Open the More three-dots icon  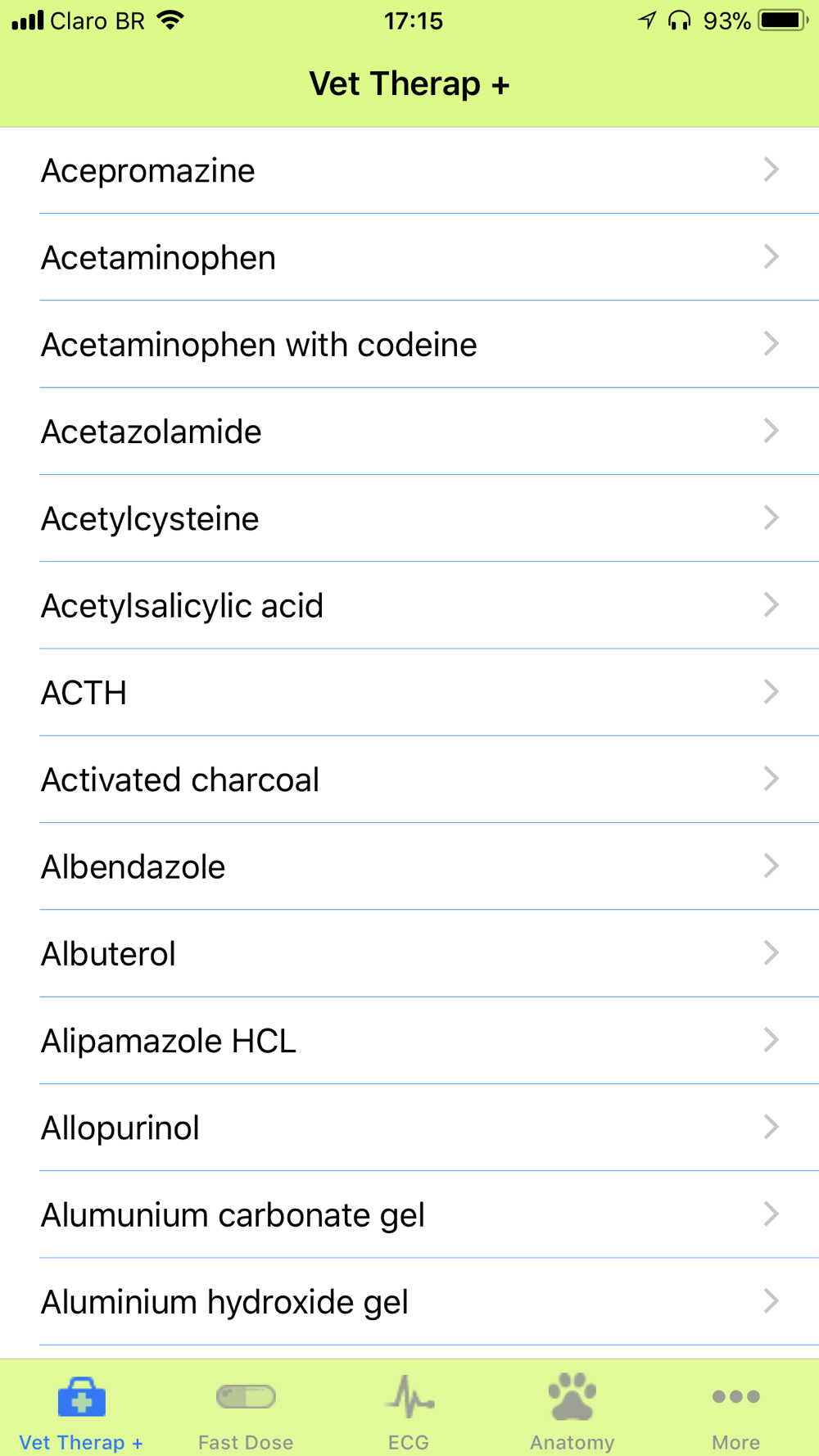(736, 1396)
